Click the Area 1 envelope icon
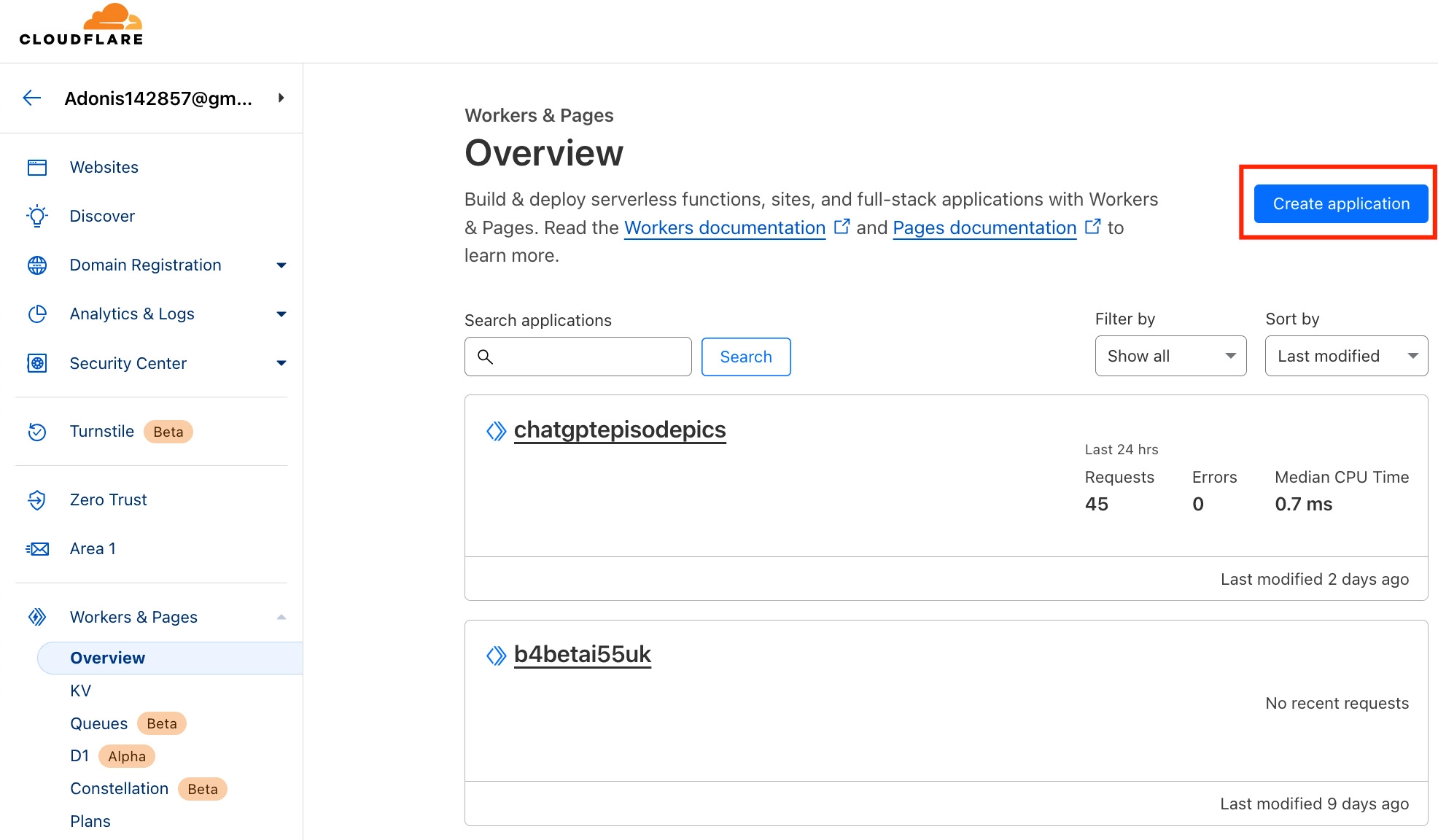 (37, 549)
